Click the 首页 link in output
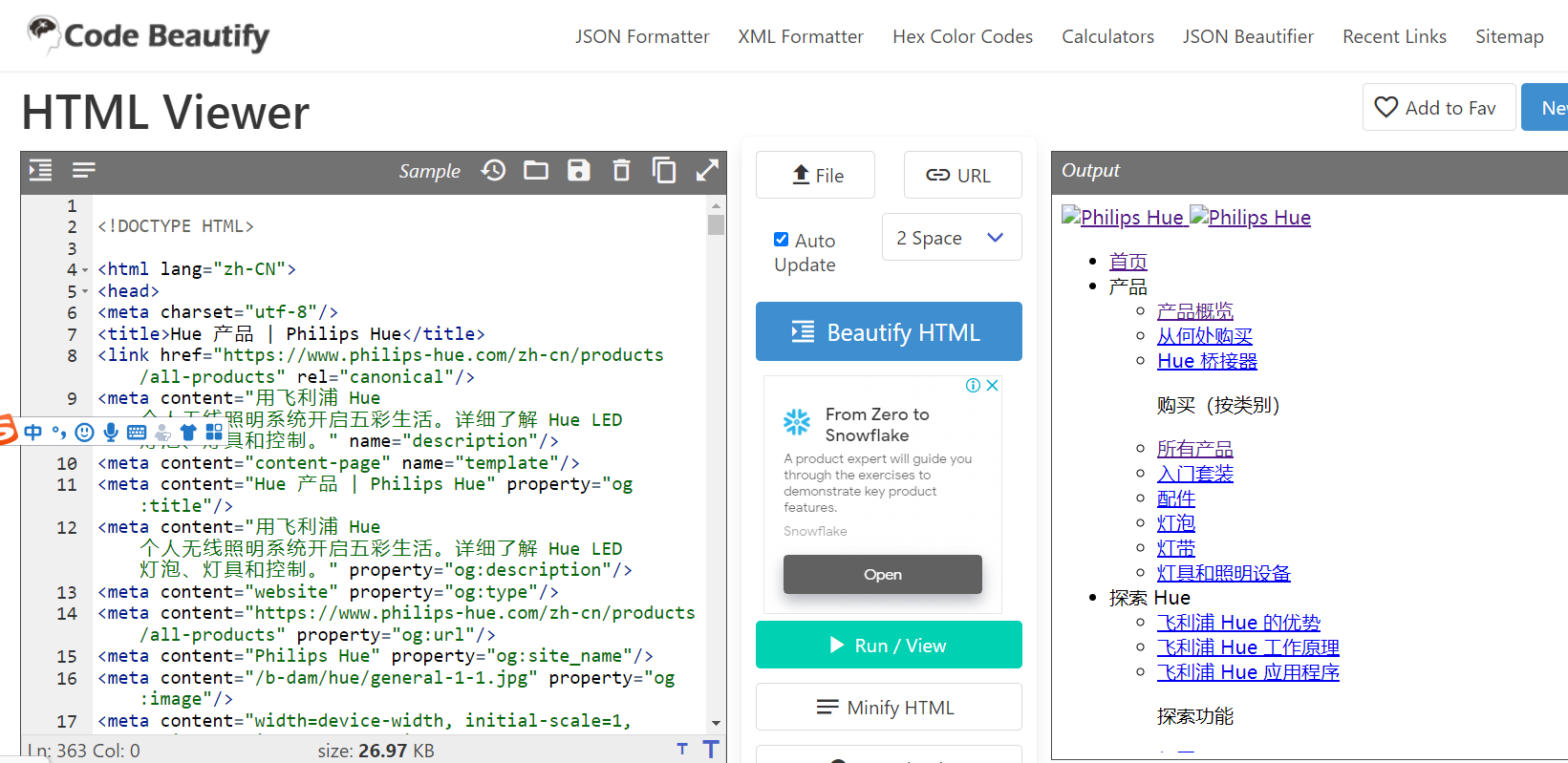Image resolution: width=1568 pixels, height=763 pixels. point(1128,262)
